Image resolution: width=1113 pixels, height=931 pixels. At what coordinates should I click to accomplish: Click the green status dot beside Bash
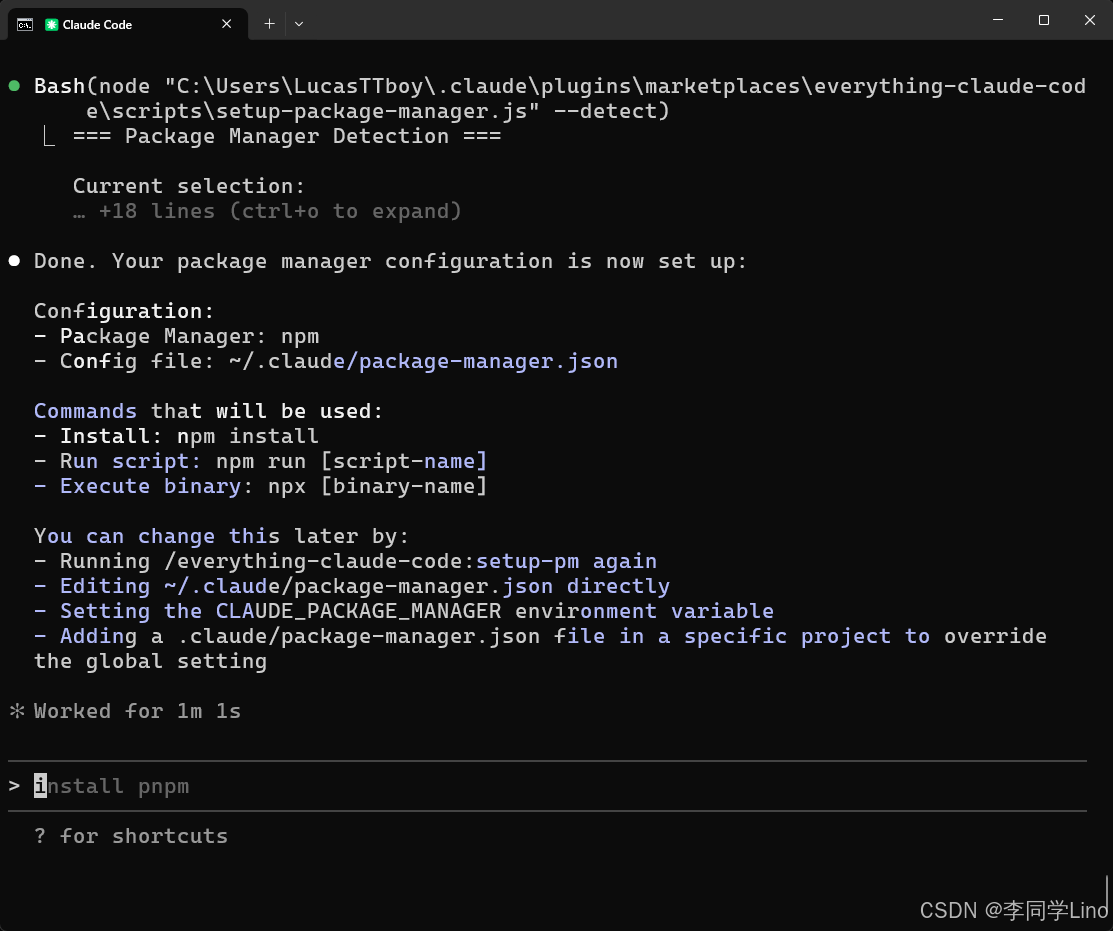(x=15, y=86)
